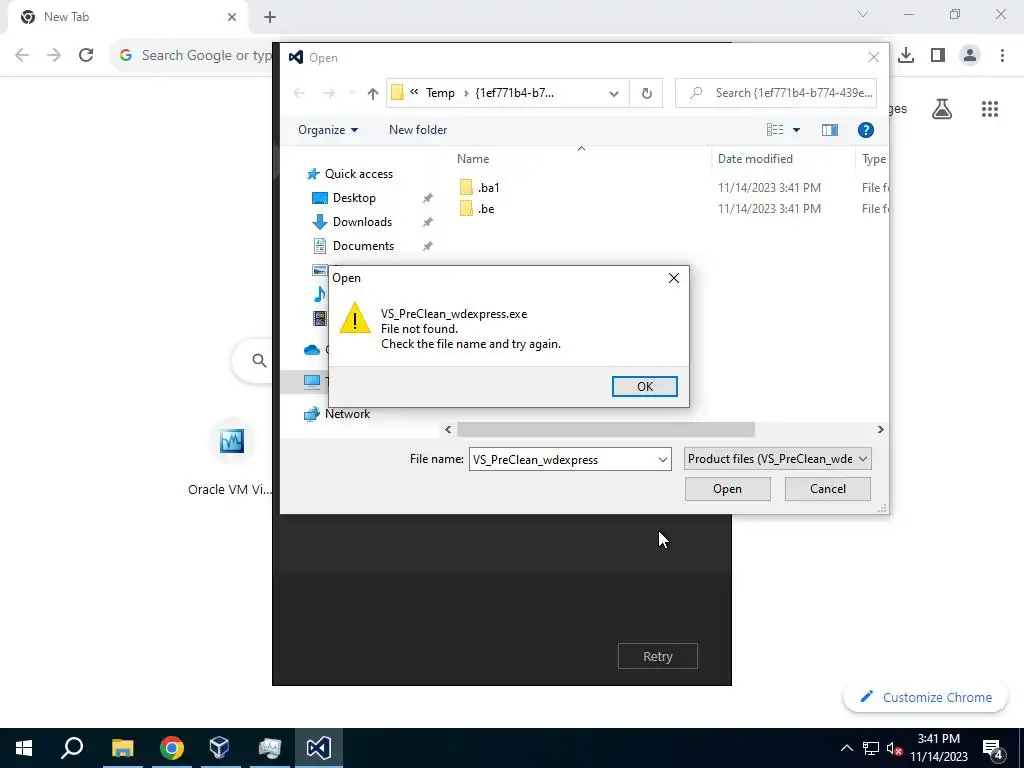The height and width of the screenshot is (768, 1024).
Task: Open Chrome profile icon
Action: click(970, 56)
